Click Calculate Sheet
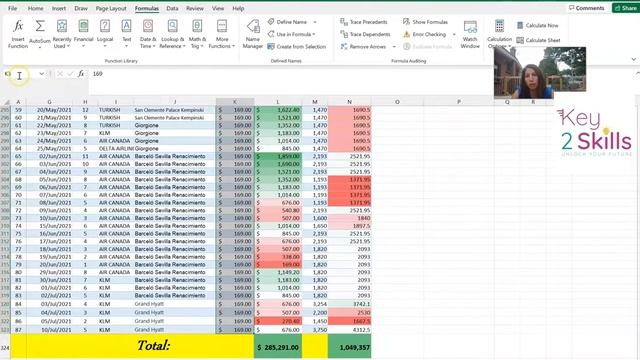 (x=538, y=40)
